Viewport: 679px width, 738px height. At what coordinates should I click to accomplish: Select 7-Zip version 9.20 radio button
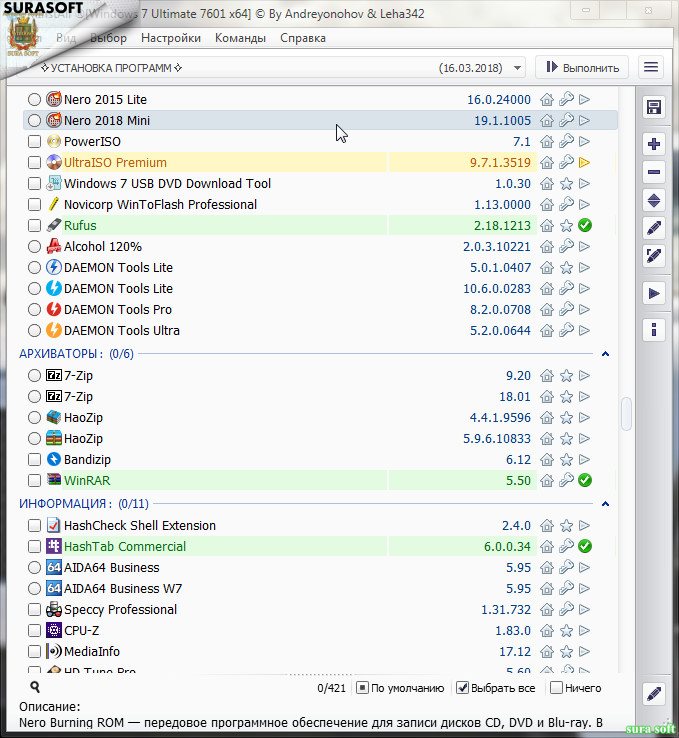[34, 376]
